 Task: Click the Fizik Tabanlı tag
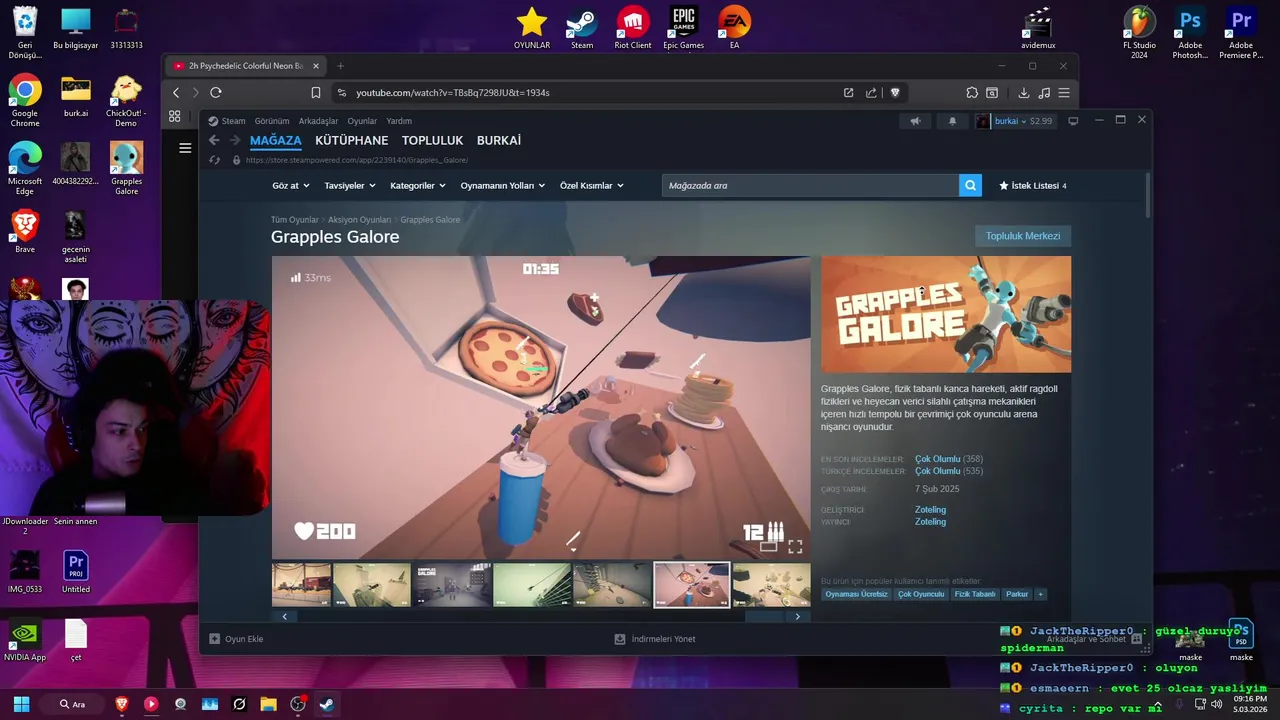[975, 594]
